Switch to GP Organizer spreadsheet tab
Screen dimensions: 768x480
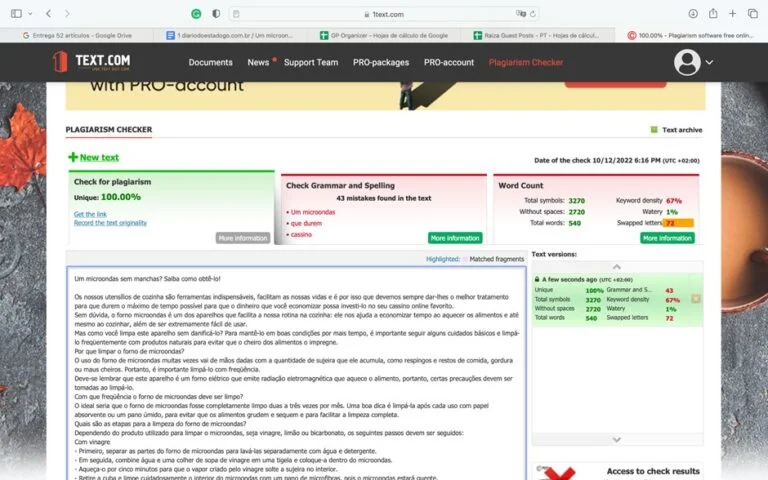point(384,35)
